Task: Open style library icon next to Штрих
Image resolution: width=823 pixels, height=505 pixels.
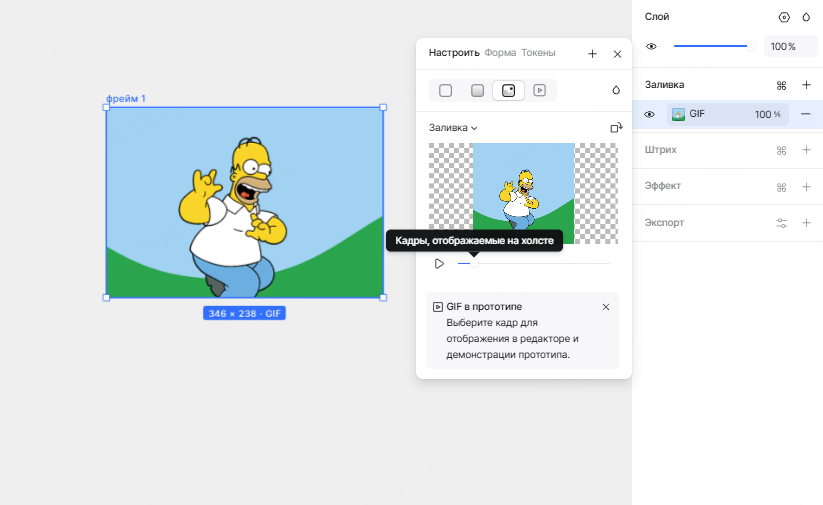Action: pyautogui.click(x=782, y=151)
